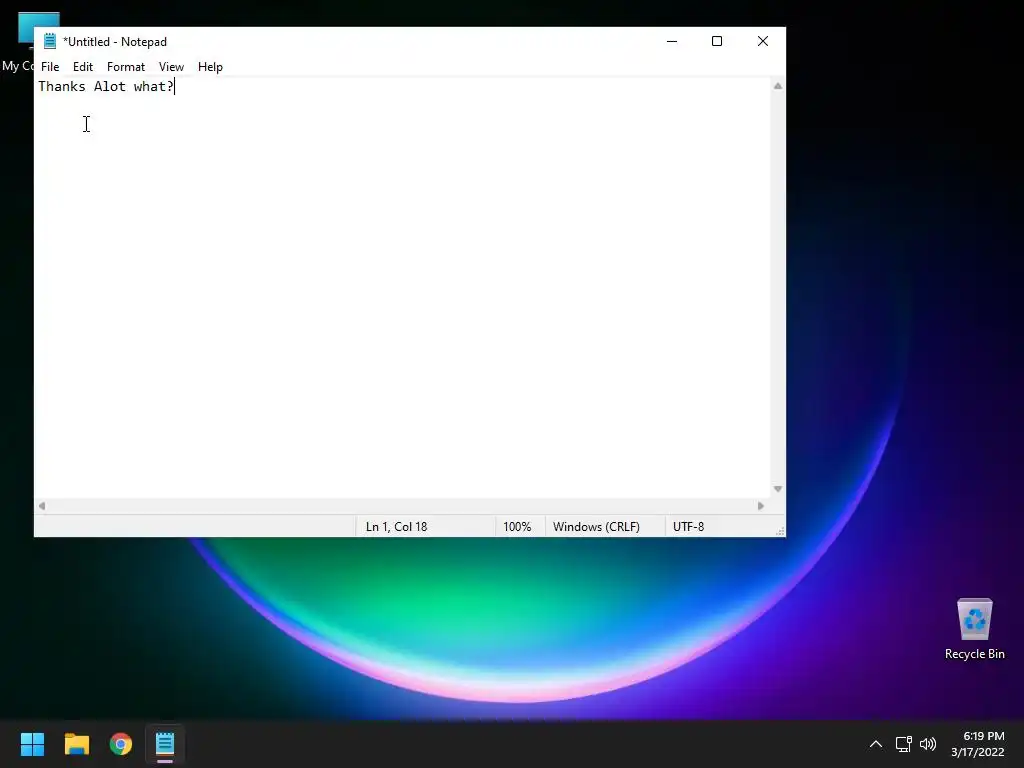
Task: Click the "UTF-8" encoding status entry
Action: point(688,526)
